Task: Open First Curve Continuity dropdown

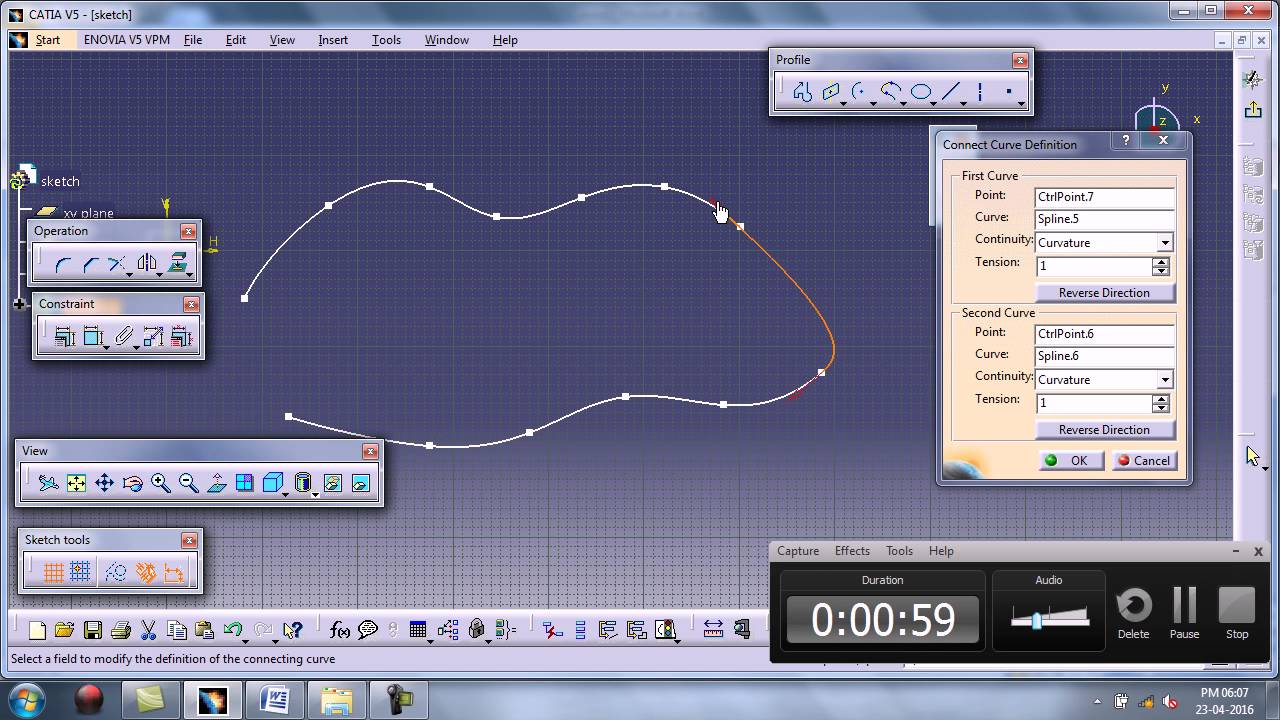Action: (x=1164, y=243)
